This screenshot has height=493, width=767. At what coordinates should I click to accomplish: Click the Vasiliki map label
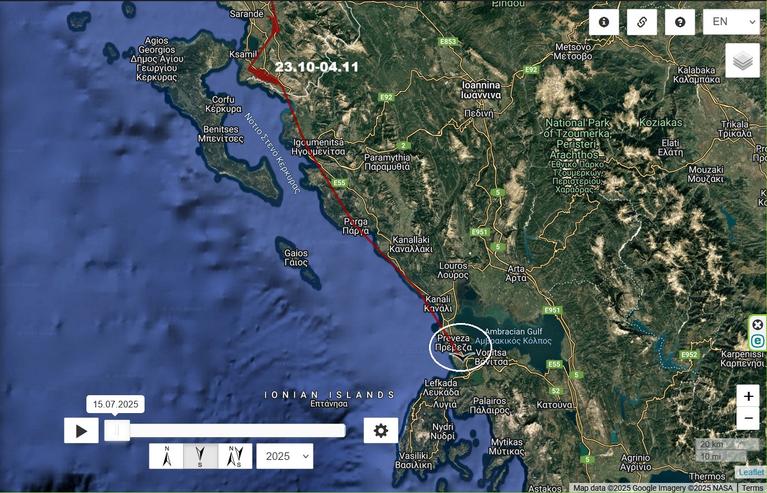(414, 460)
